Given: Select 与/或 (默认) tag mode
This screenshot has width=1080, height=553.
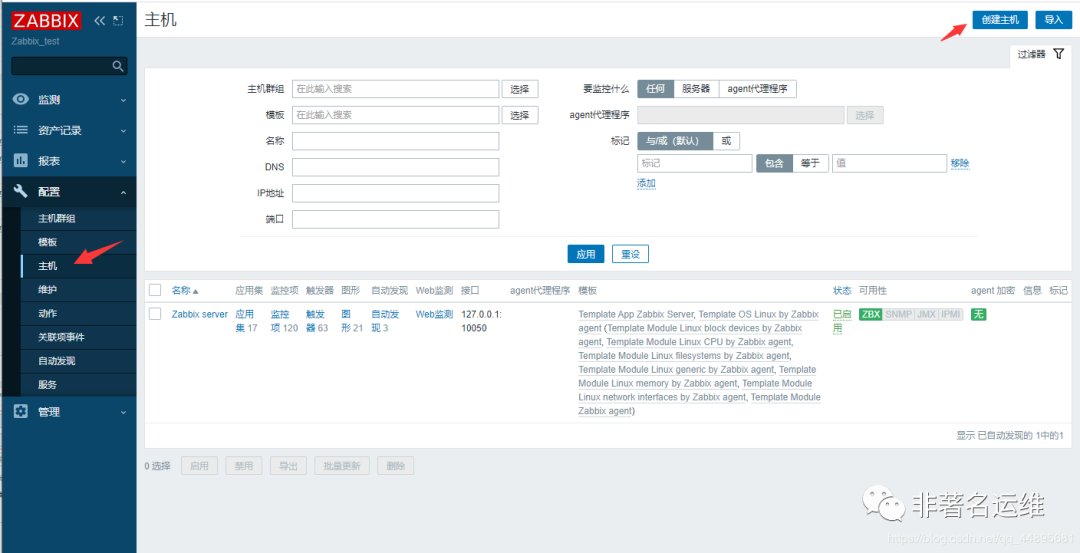Looking at the screenshot, I should click(675, 141).
